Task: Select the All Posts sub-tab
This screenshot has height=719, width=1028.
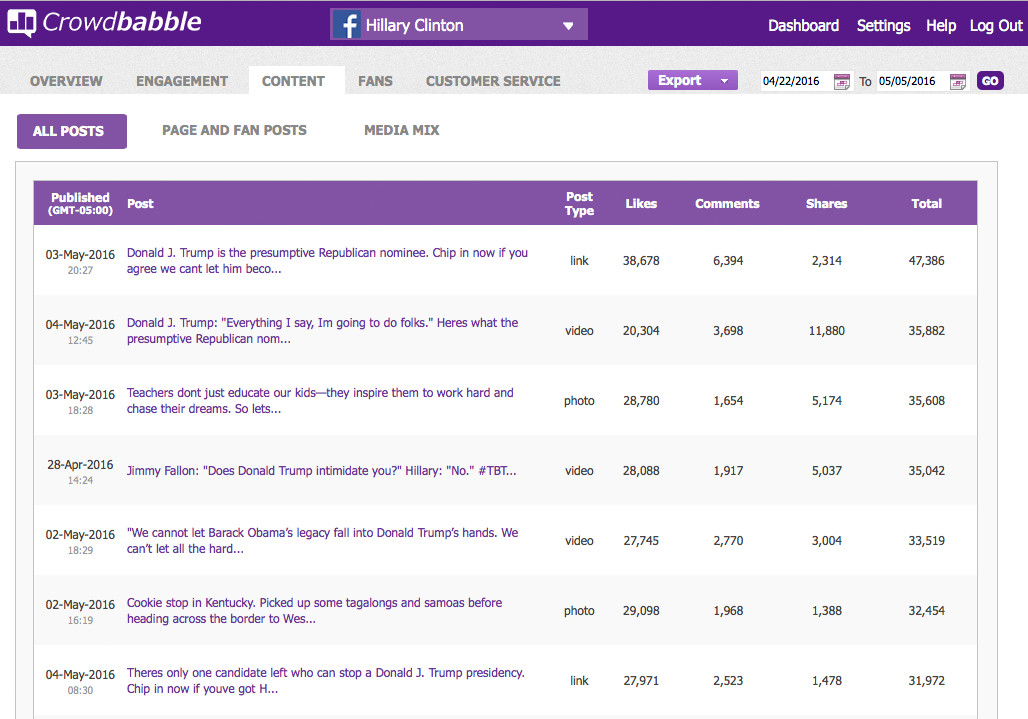Action: click(x=71, y=131)
